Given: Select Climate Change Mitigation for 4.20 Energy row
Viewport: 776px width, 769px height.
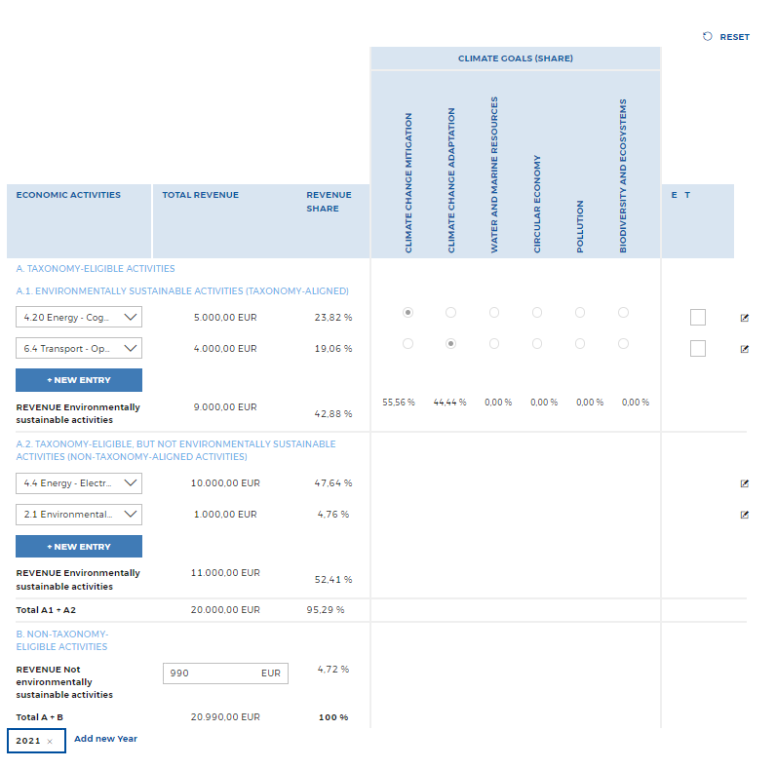Looking at the screenshot, I should (x=408, y=312).
